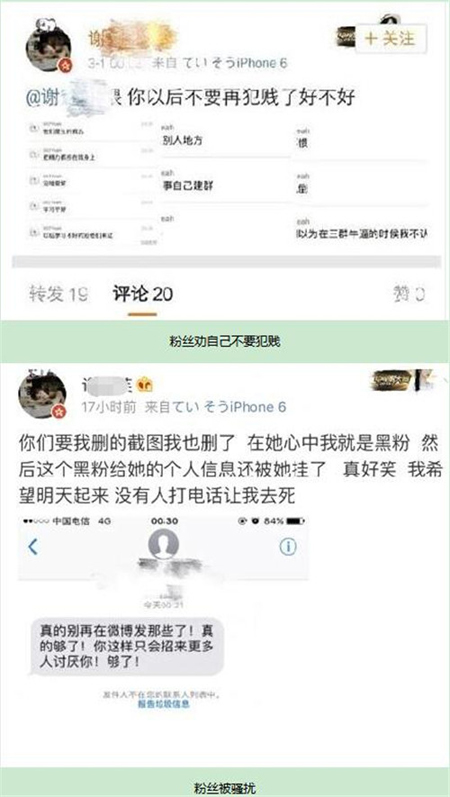Open the 评论 20 comments tab

tap(142, 294)
